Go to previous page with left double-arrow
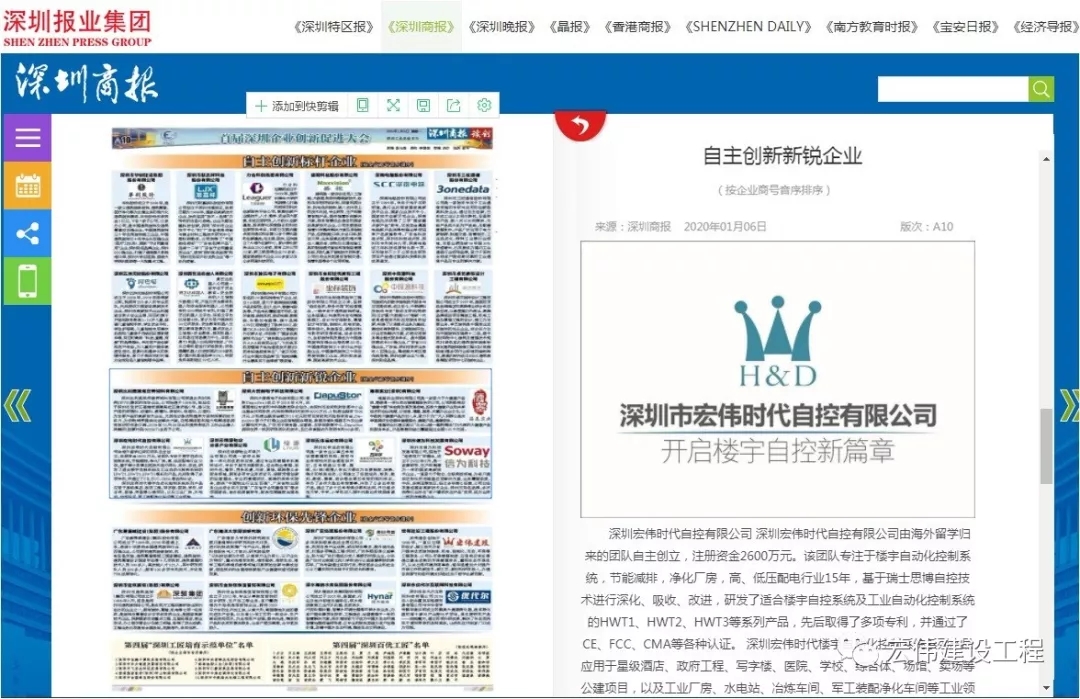 17,406
